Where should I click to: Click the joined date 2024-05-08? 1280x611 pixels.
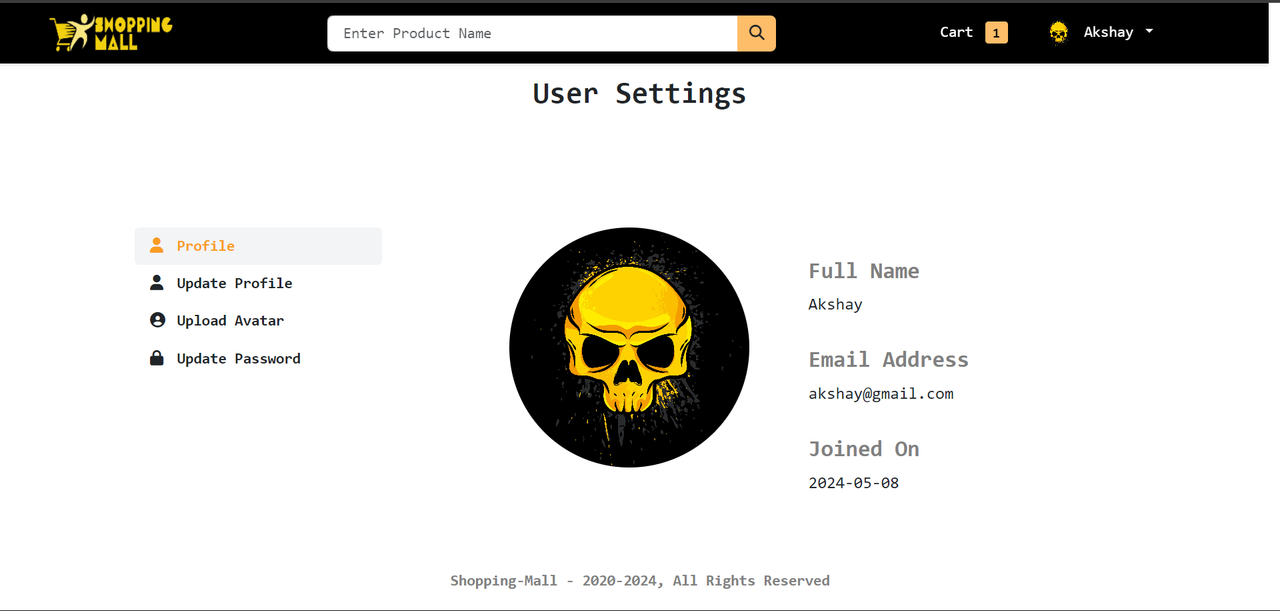pyautogui.click(x=854, y=483)
